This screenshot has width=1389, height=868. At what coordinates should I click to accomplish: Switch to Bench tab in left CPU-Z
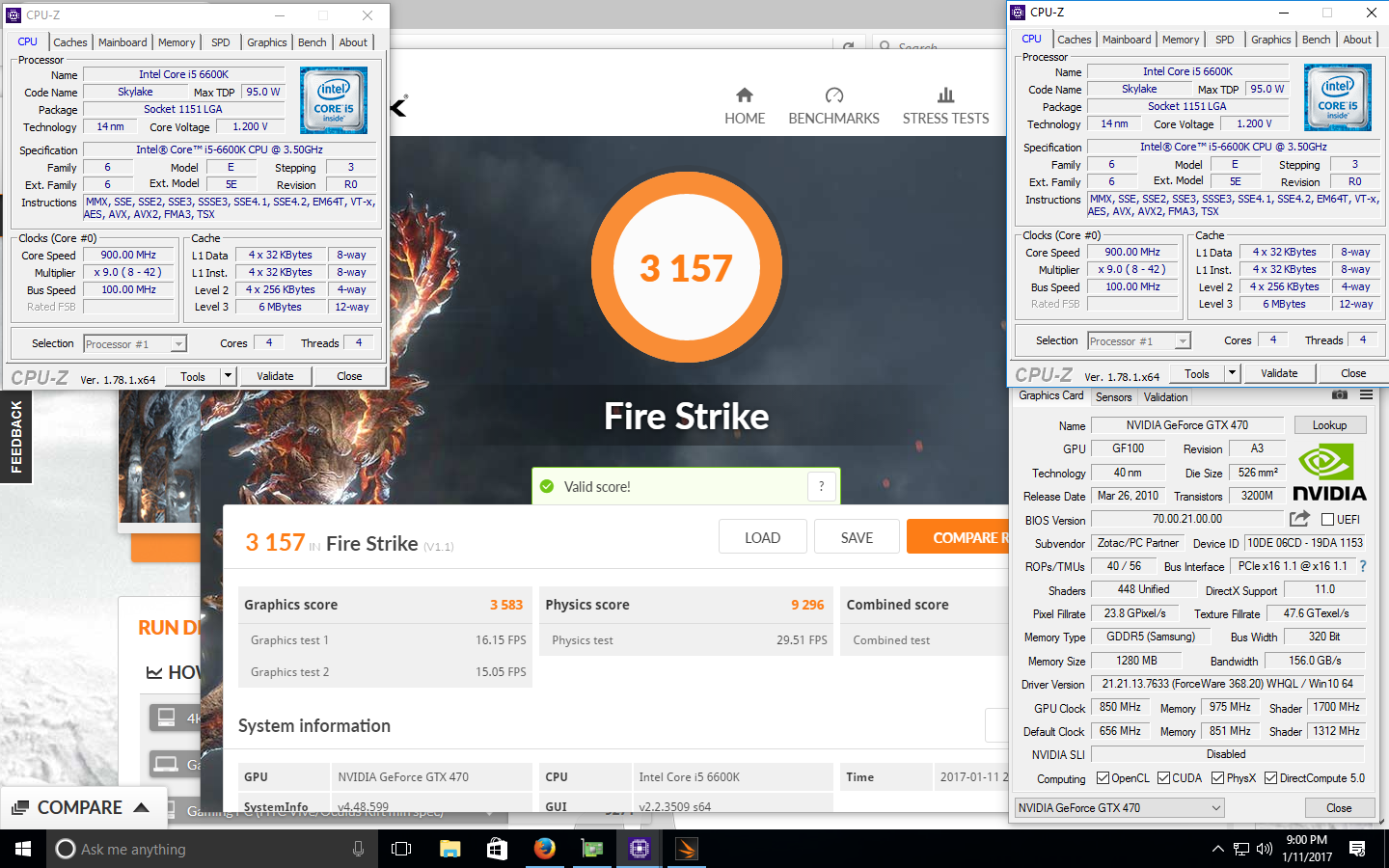[312, 42]
